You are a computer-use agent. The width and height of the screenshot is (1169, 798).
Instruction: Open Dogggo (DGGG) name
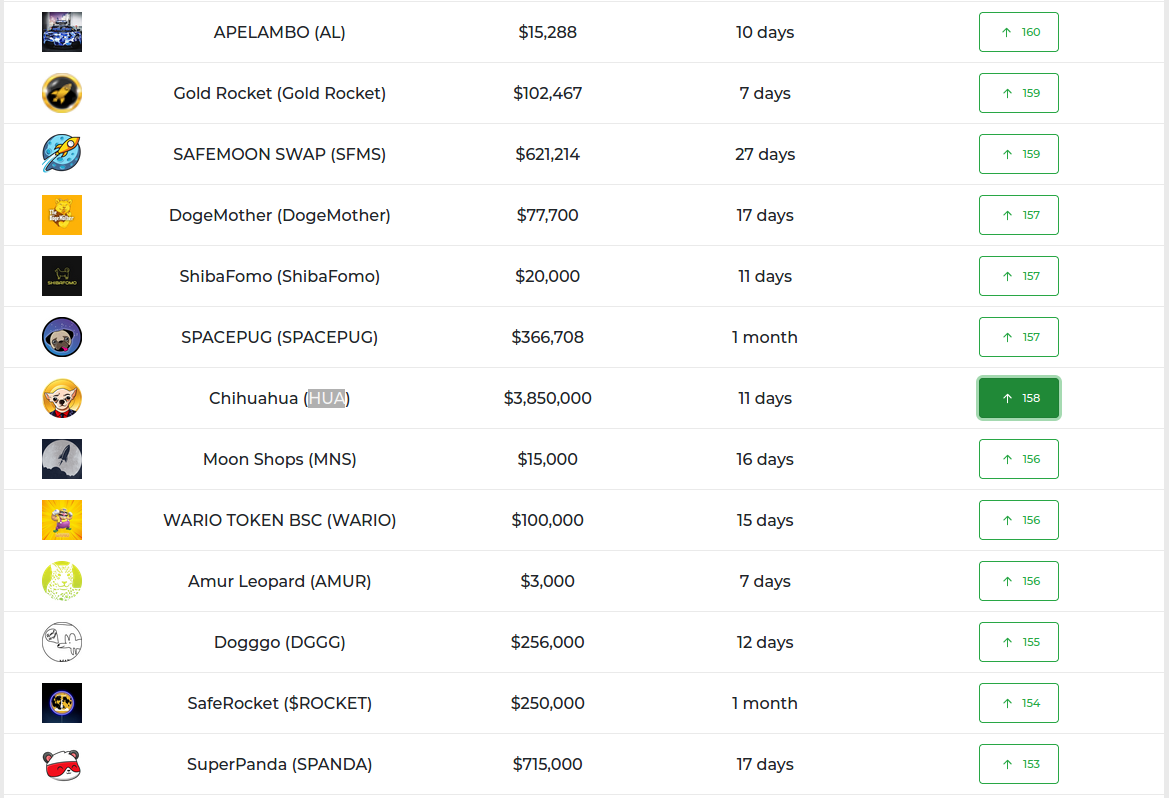(280, 642)
